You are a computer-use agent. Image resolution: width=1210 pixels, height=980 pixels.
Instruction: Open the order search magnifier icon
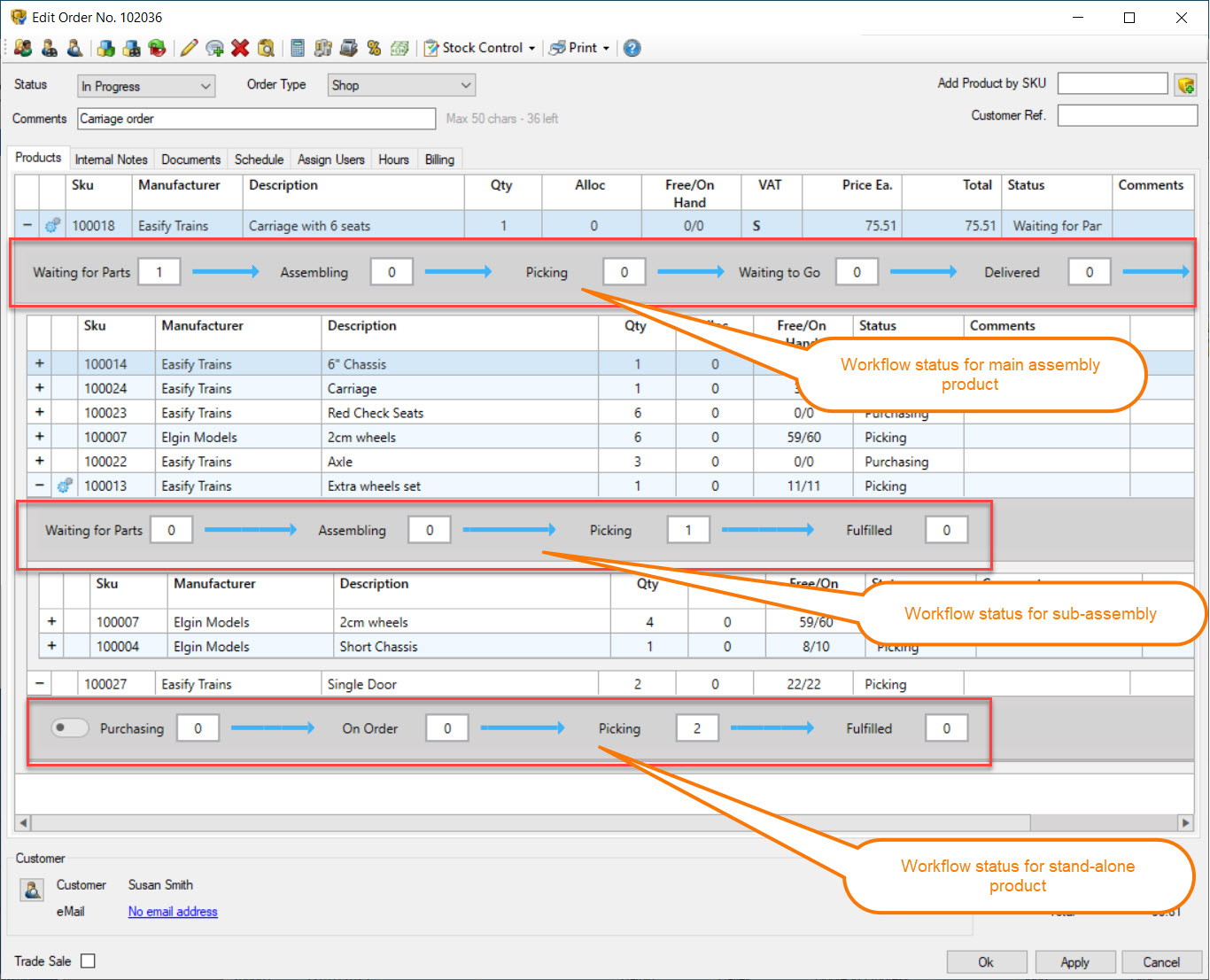click(x=266, y=48)
